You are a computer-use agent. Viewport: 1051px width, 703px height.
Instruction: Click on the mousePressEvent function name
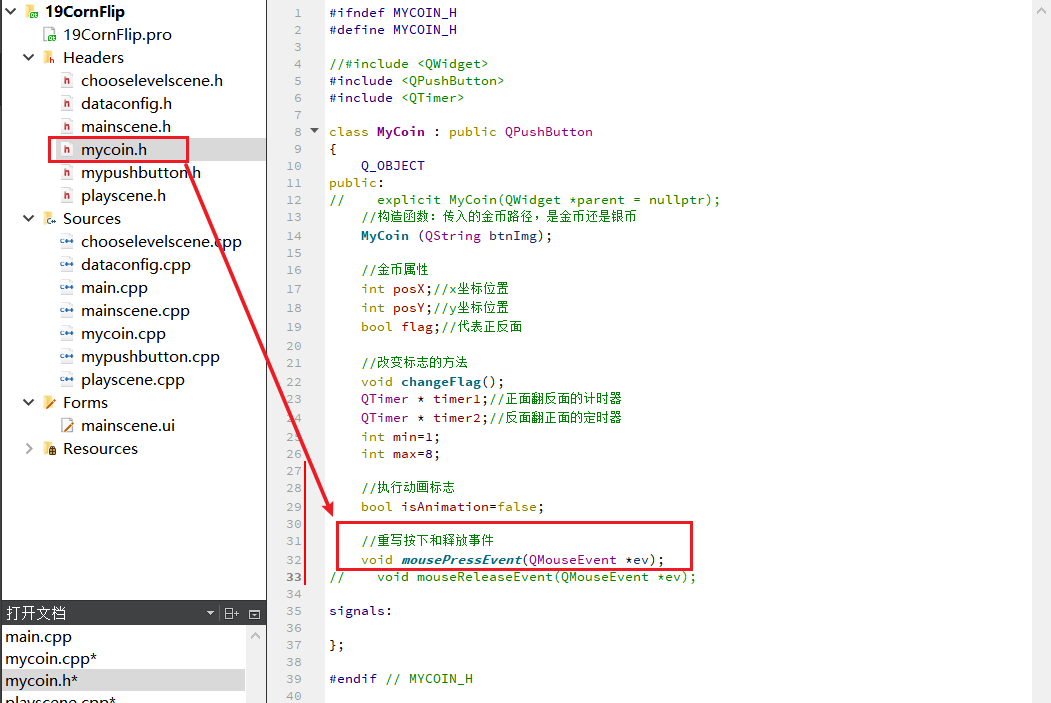(461, 560)
